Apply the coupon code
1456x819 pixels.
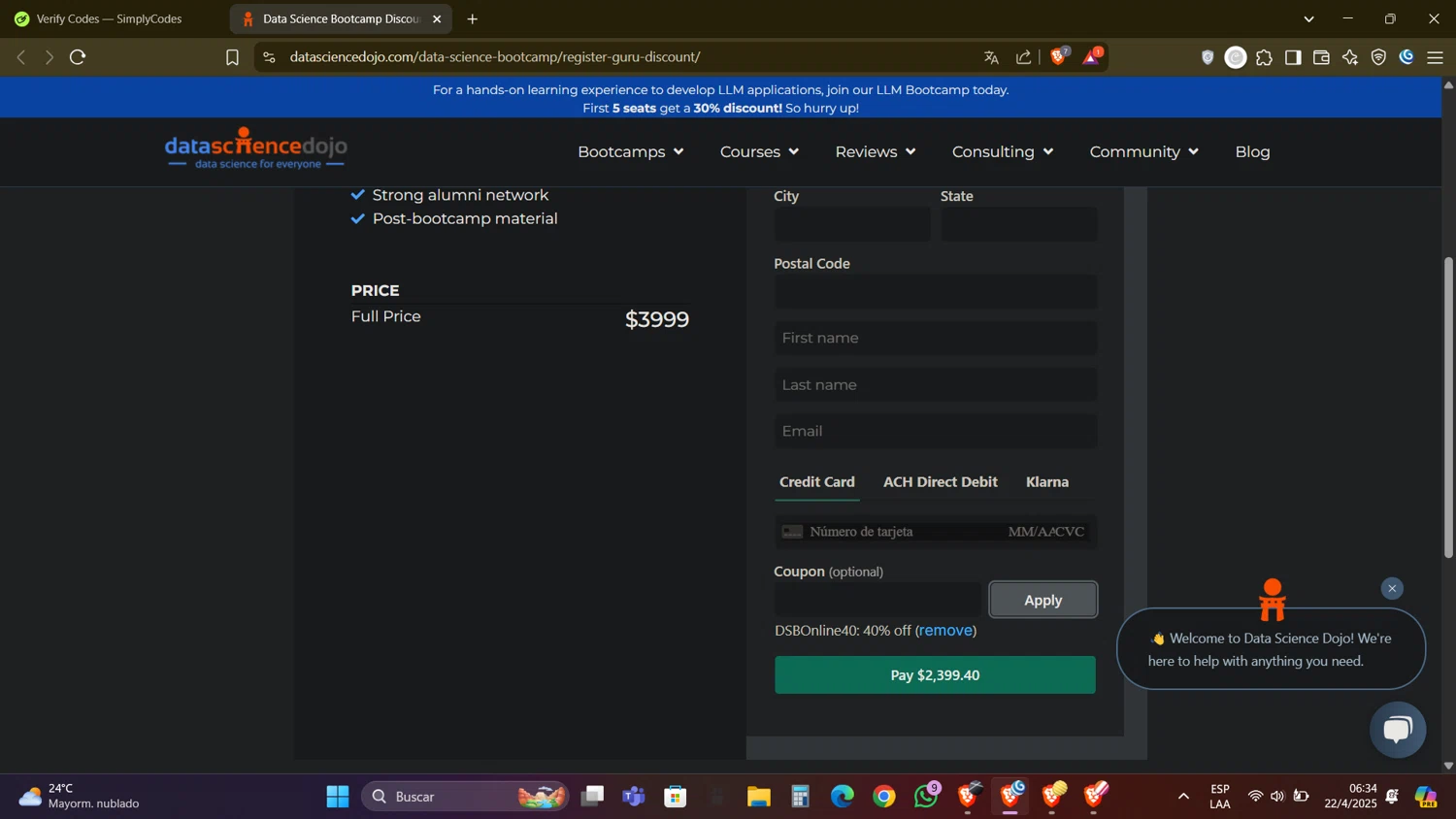[x=1042, y=600]
